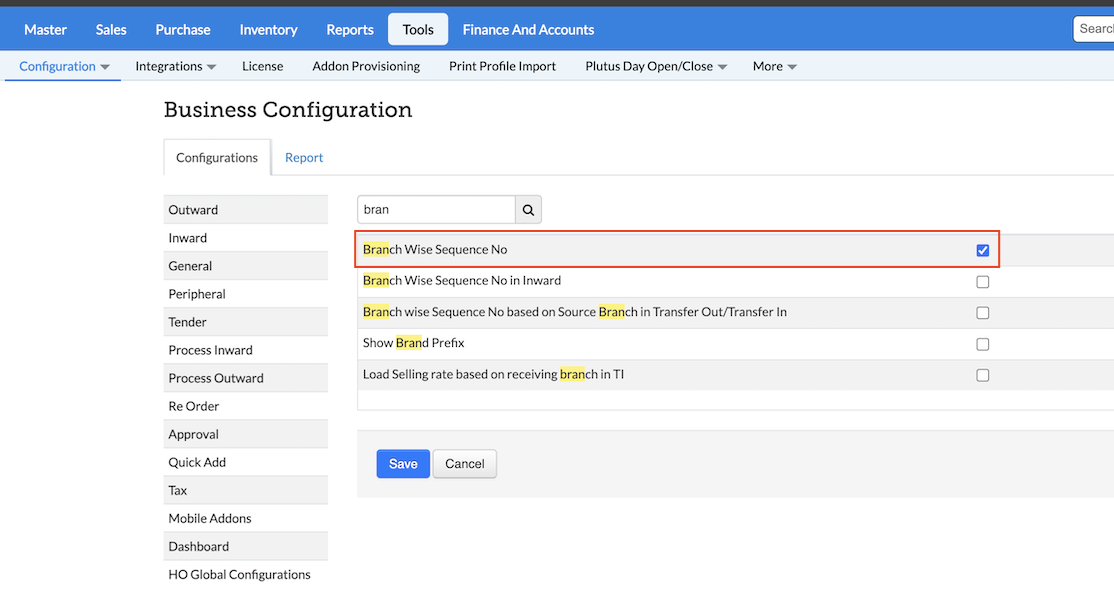The height and width of the screenshot is (591, 1114).
Task: Enable Sequence No based on Source Branch checkbox
Action: (x=982, y=313)
